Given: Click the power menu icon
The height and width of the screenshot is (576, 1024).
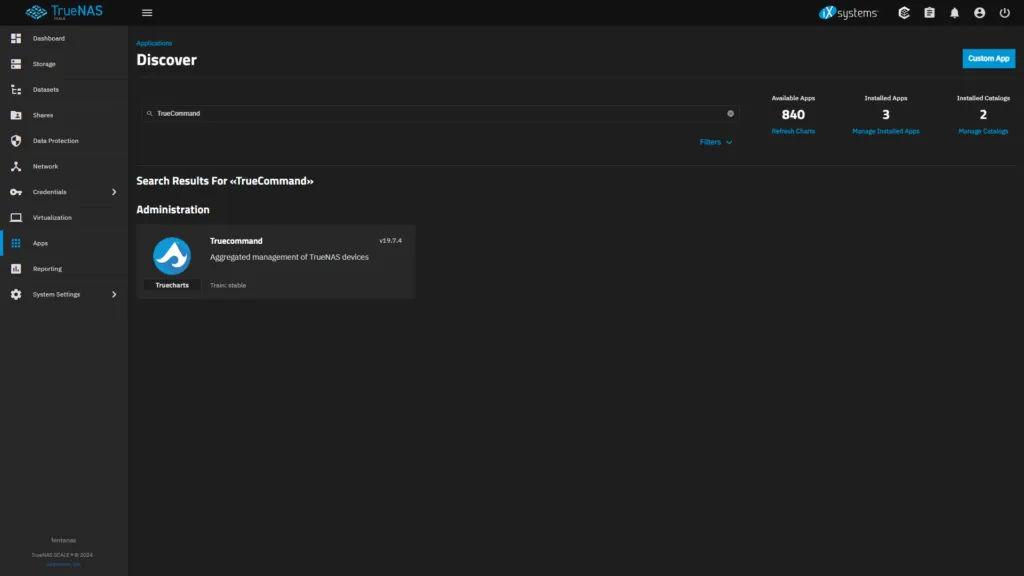Looking at the screenshot, I should (1006, 13).
